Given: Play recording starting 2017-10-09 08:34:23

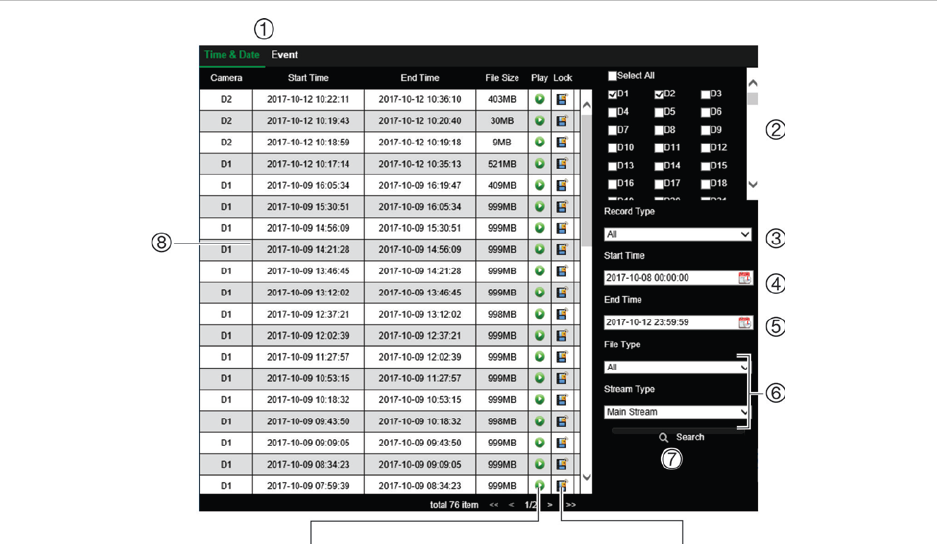Looking at the screenshot, I should 540,464.
